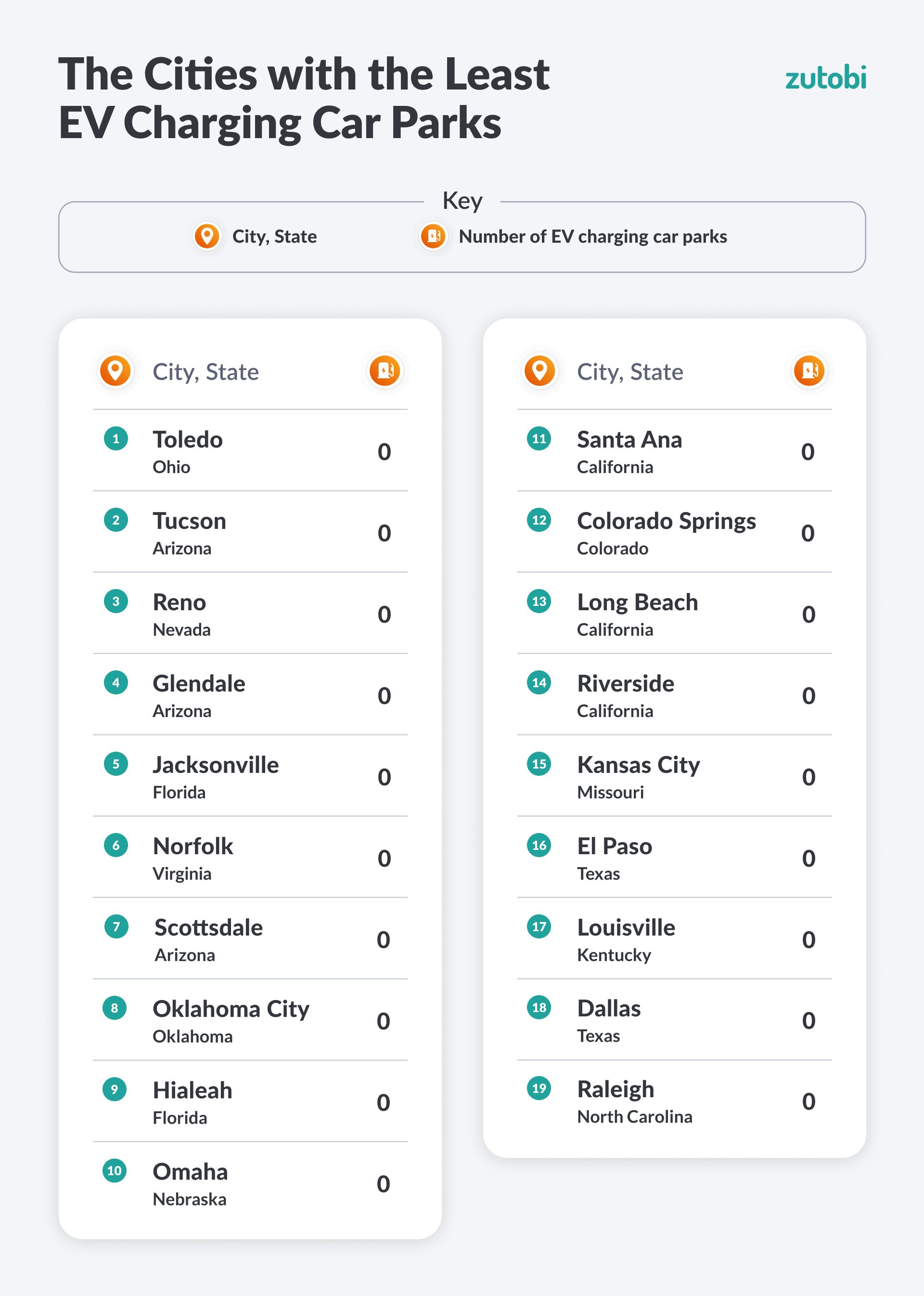
Task: Click the EV charger icon in right table header
Action: click(x=809, y=371)
